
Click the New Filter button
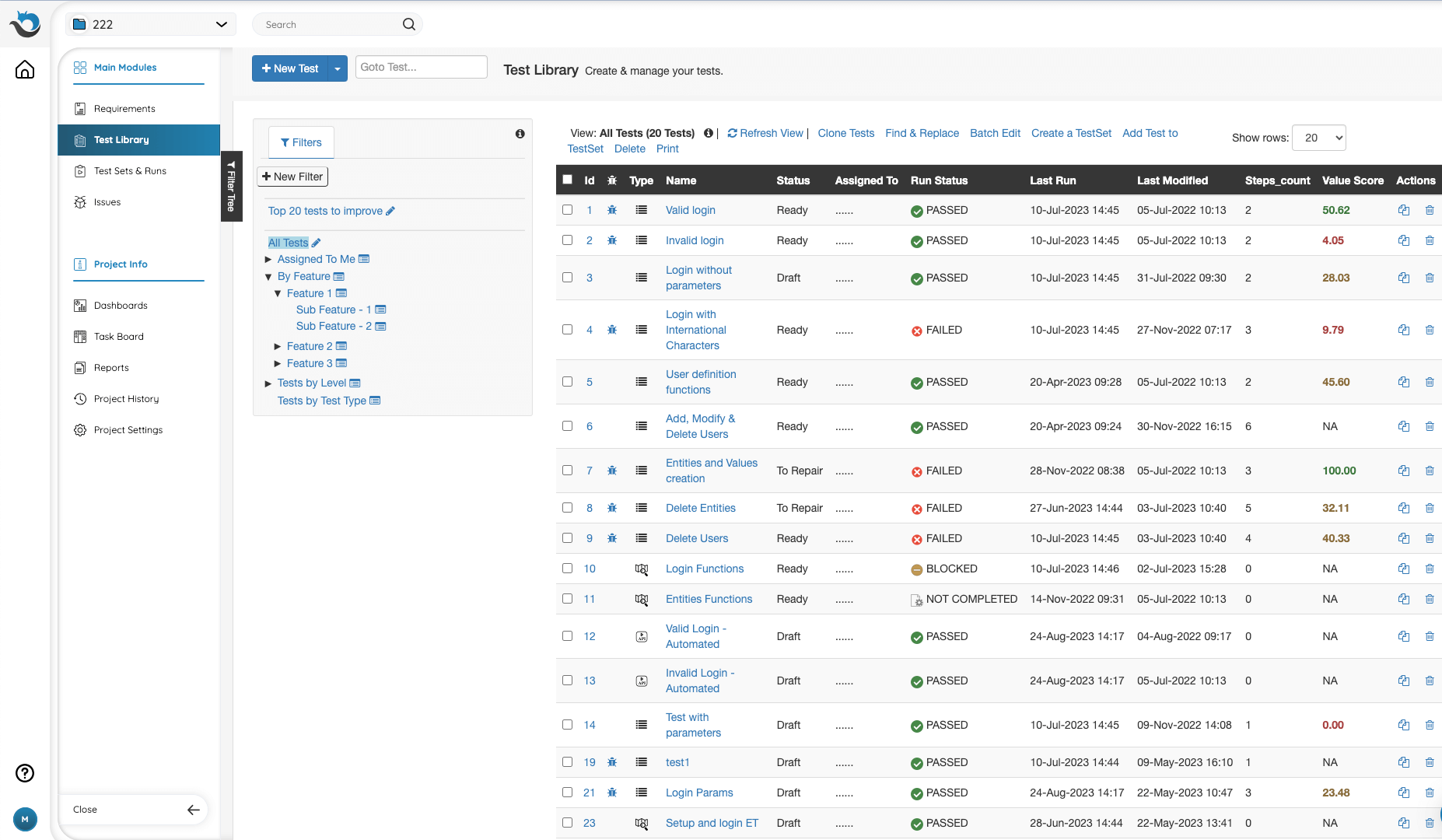point(292,177)
